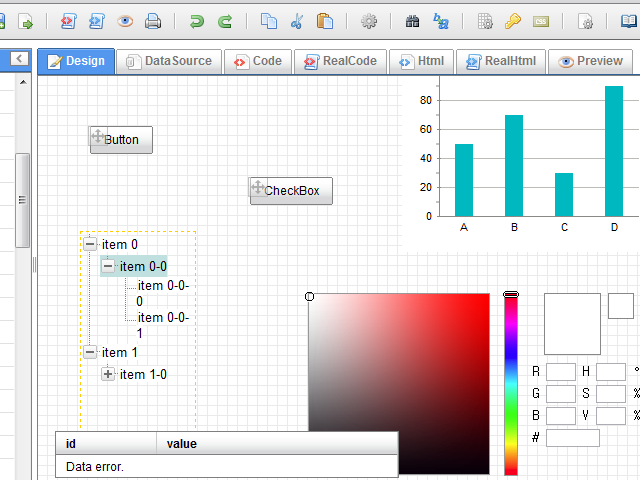640x480 pixels.
Task: Click the clipboard paste icon
Action: [325, 21]
